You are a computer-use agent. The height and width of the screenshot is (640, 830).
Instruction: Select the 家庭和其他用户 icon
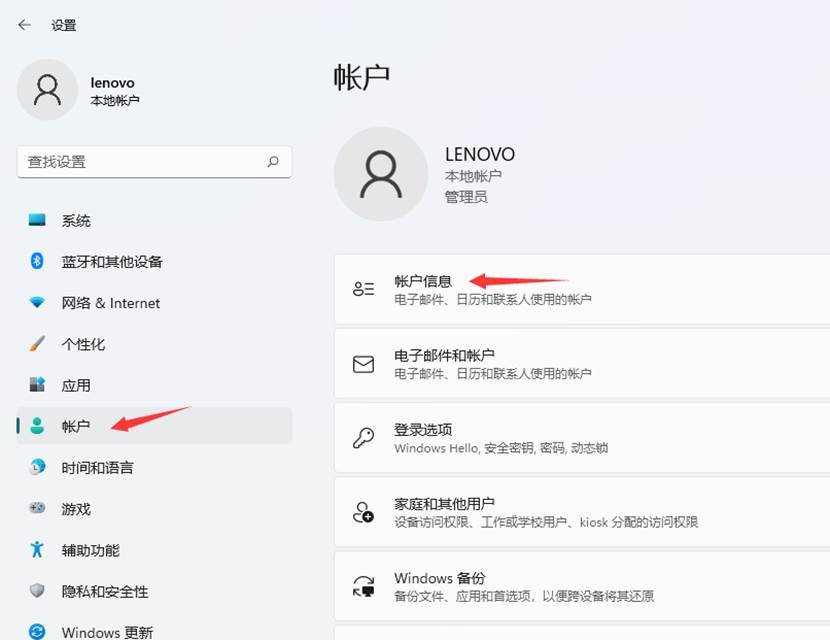[363, 511]
